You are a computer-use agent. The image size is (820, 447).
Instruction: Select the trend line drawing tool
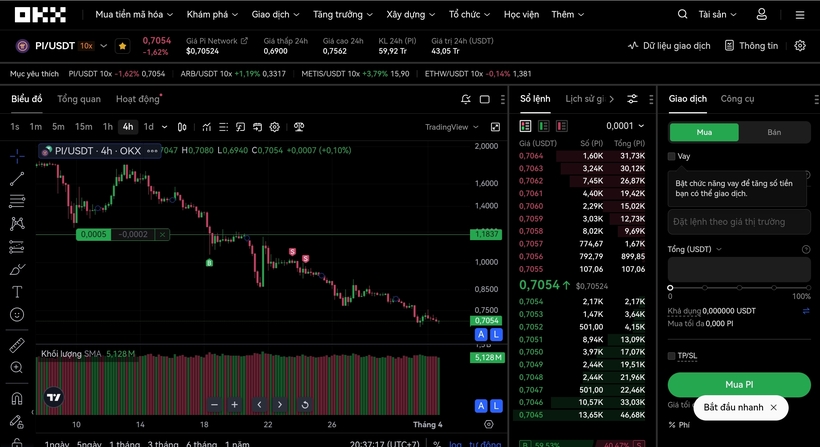point(17,179)
